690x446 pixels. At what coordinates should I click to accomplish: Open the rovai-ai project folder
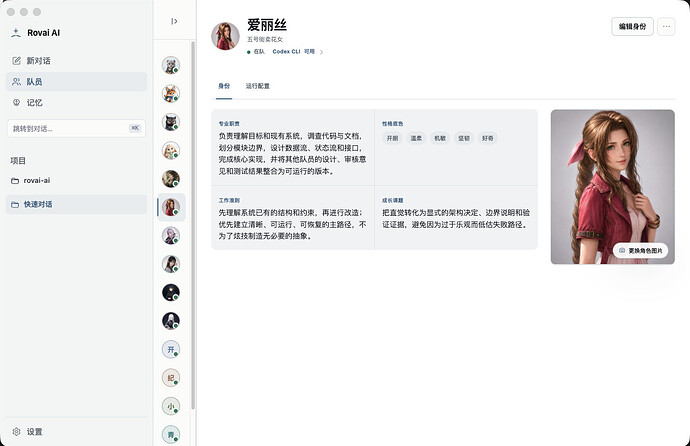coord(76,180)
